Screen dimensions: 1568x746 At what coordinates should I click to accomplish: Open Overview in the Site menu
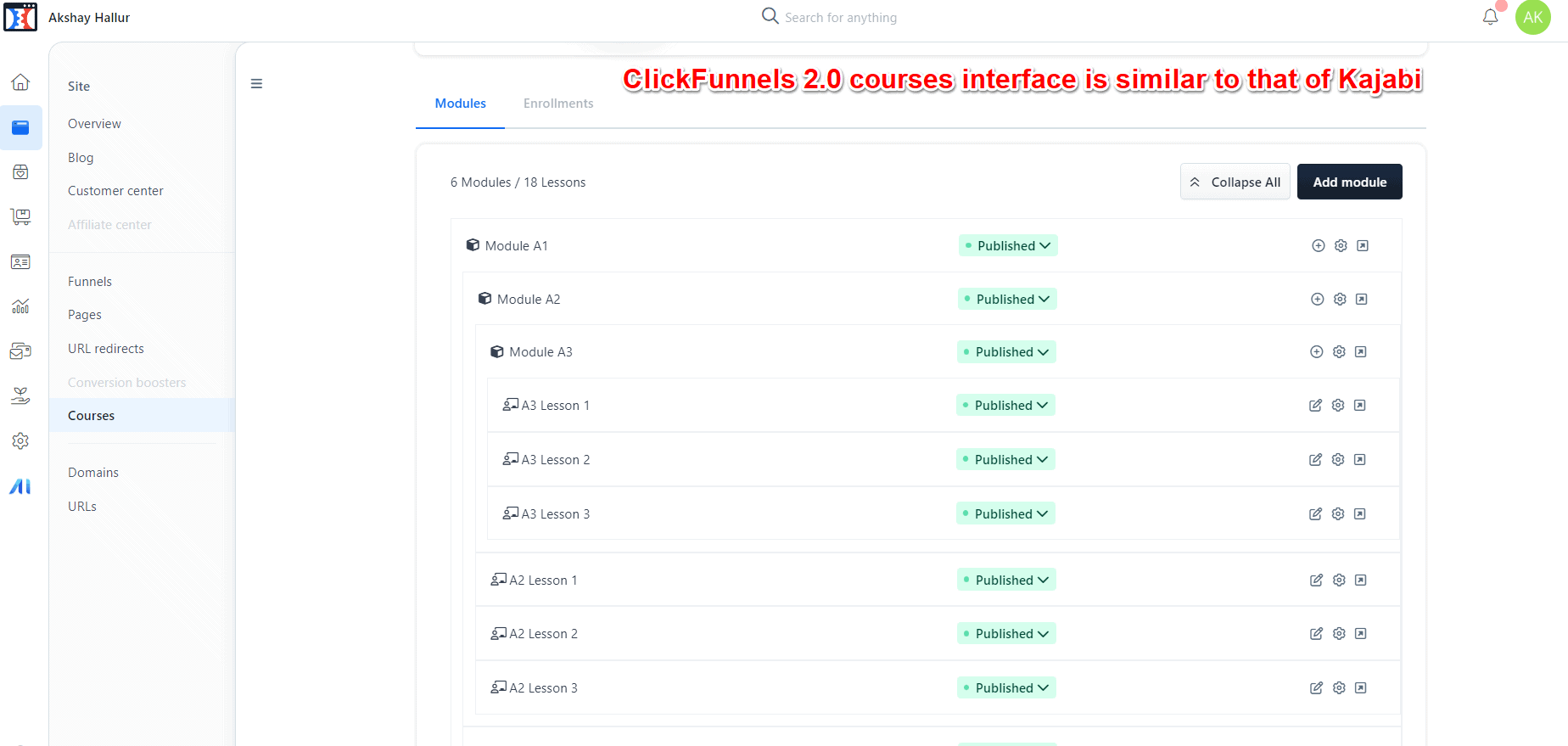(94, 124)
